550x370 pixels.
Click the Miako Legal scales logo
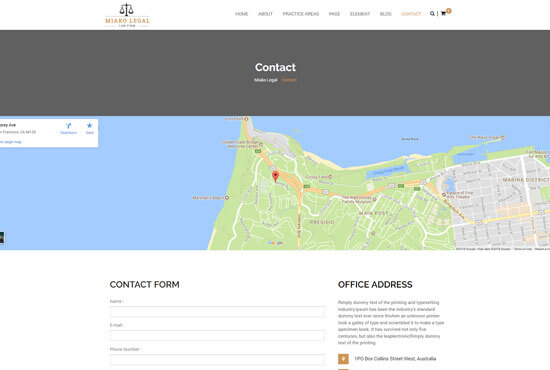[127, 15]
